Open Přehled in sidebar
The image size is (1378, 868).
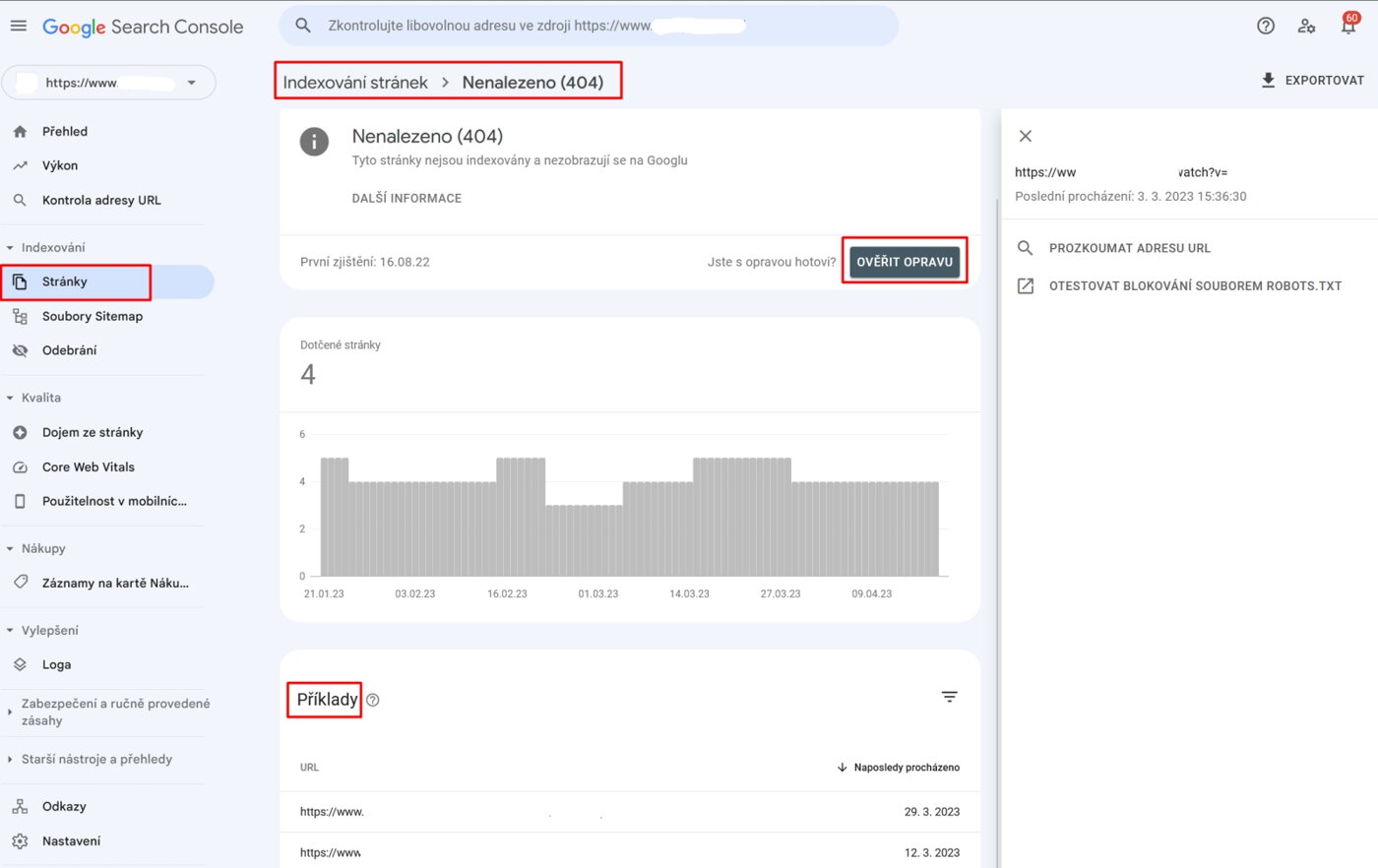65,131
